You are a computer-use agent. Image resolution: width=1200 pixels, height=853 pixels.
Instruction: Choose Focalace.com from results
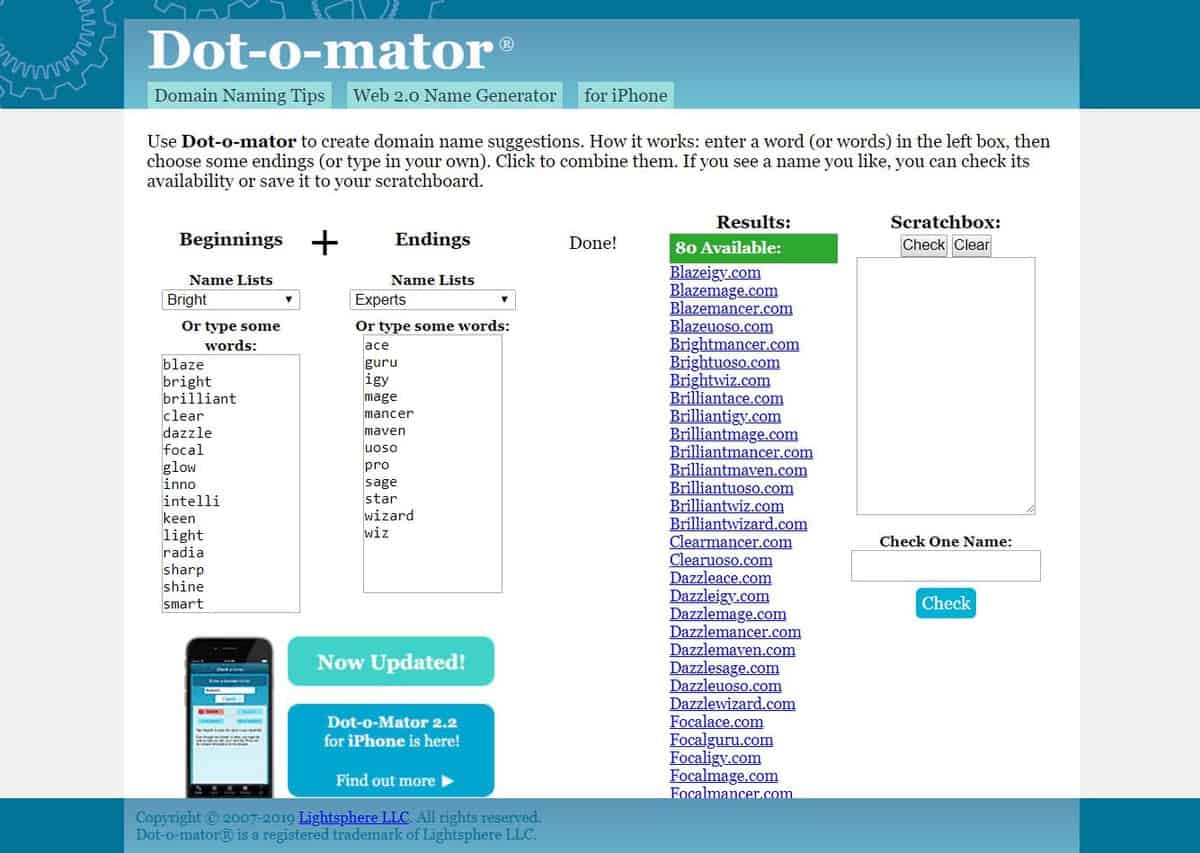tap(716, 722)
